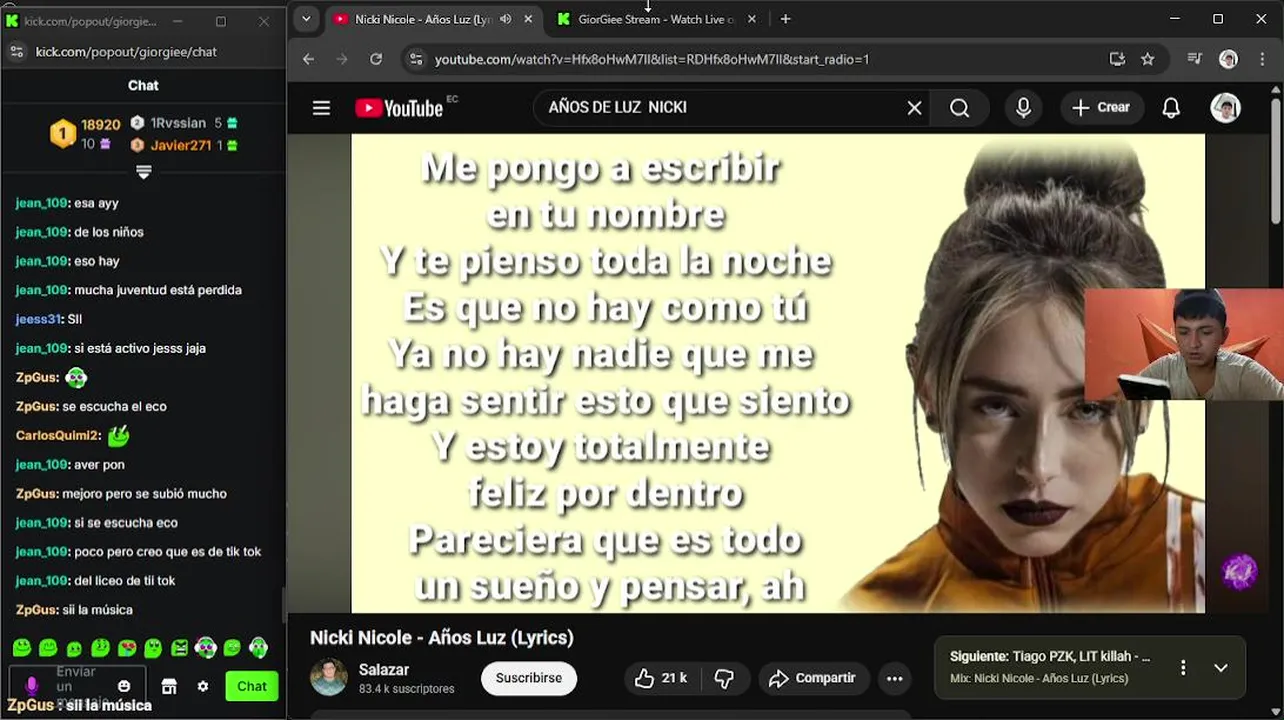The image size is (1284, 720).
Task: Tap the purple microphone icon in chat input
Action: pos(32,685)
